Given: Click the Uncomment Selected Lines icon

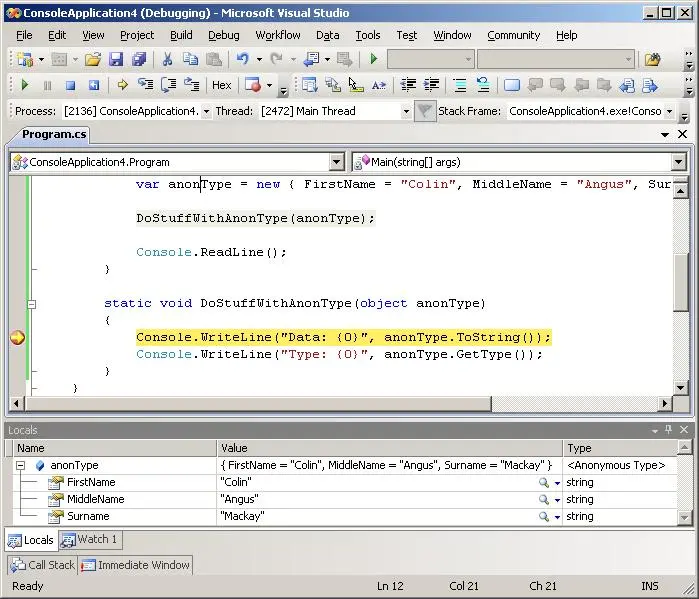Looking at the screenshot, I should [x=483, y=85].
